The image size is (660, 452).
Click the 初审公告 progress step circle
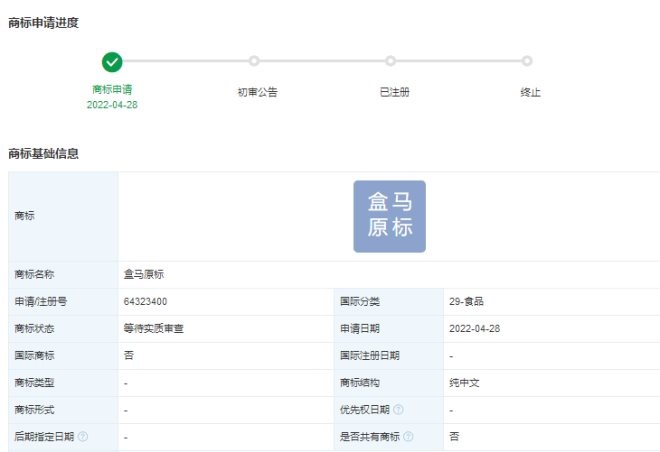point(254,61)
